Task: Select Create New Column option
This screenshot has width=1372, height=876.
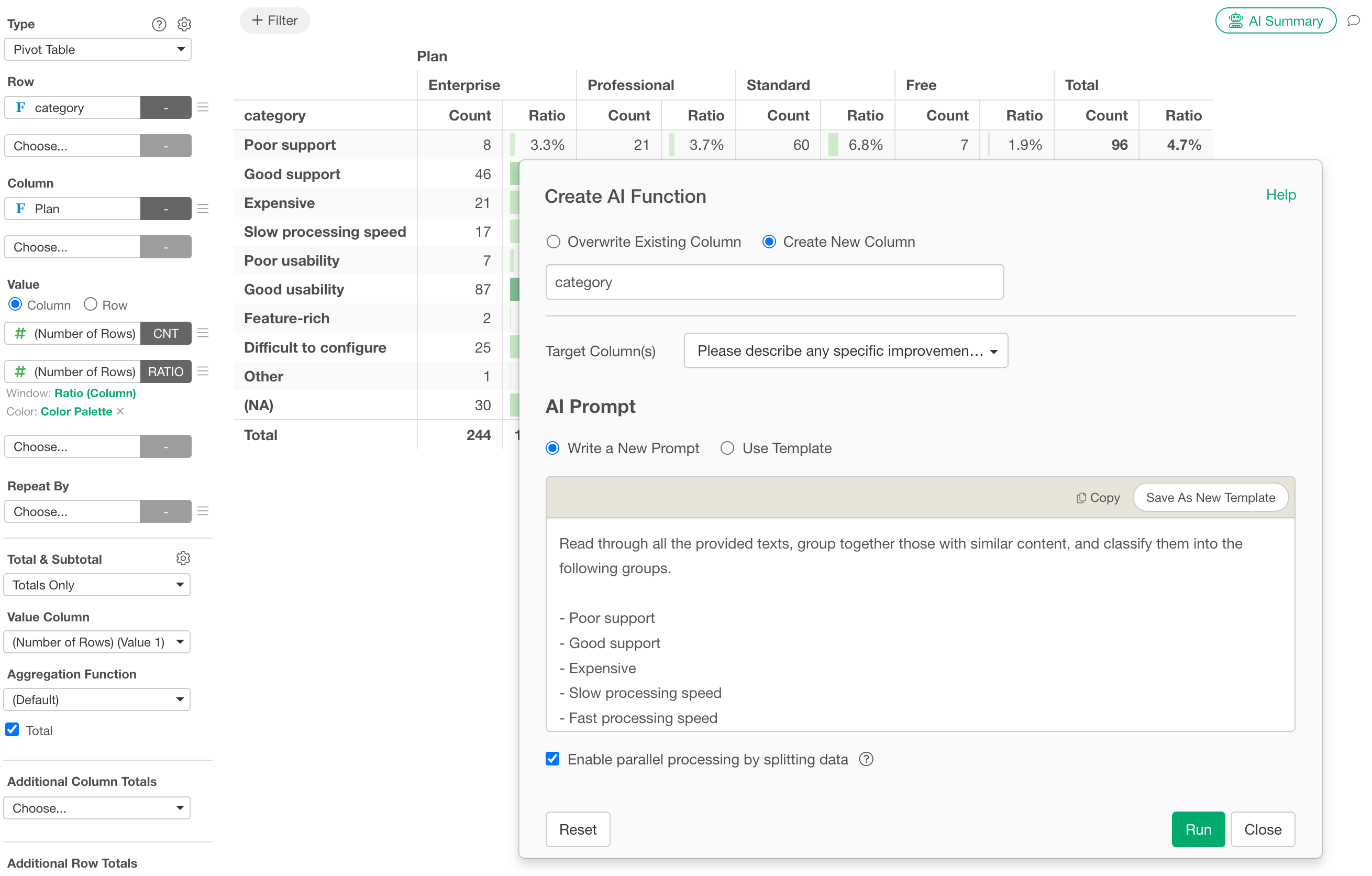Action: [x=769, y=242]
